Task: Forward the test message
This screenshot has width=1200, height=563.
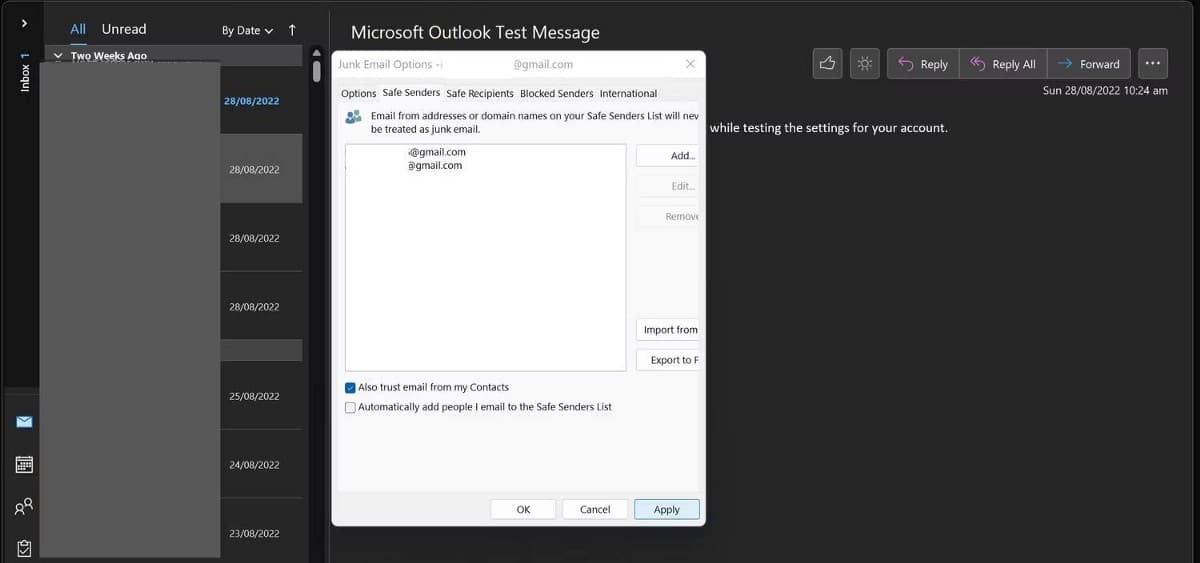Action: 1089,64
